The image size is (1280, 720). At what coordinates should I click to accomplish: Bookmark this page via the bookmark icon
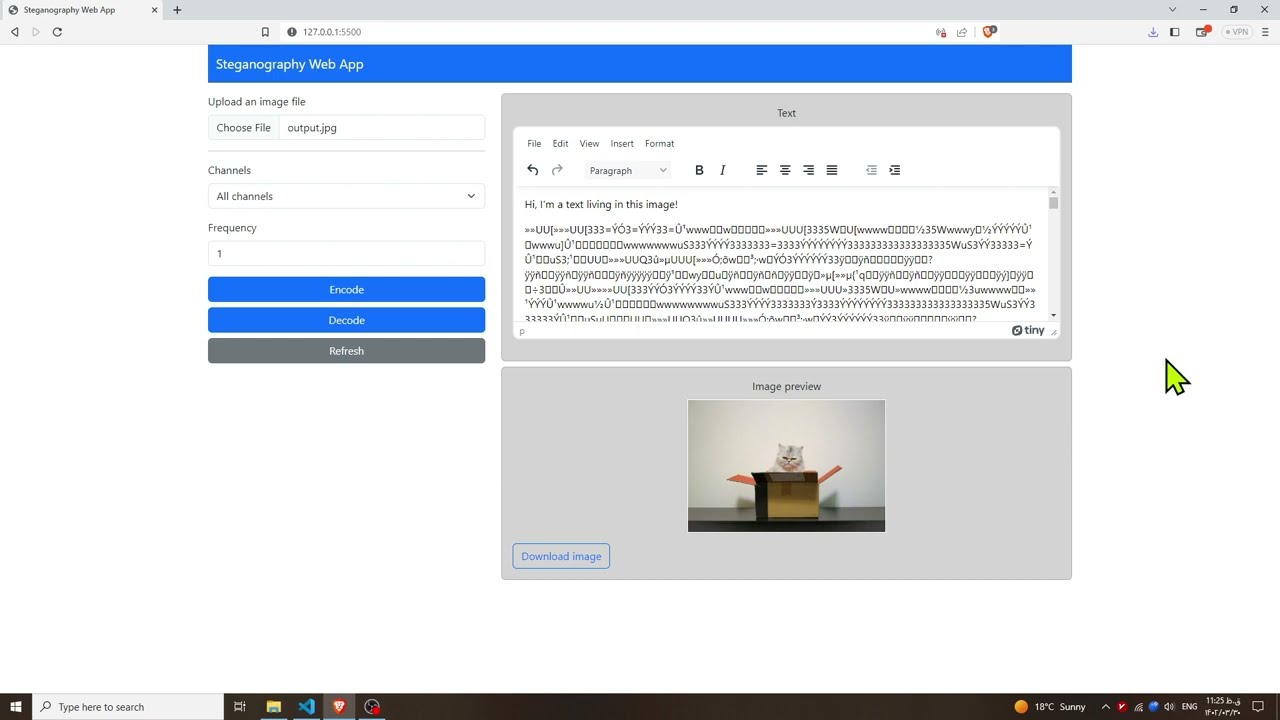click(x=265, y=32)
